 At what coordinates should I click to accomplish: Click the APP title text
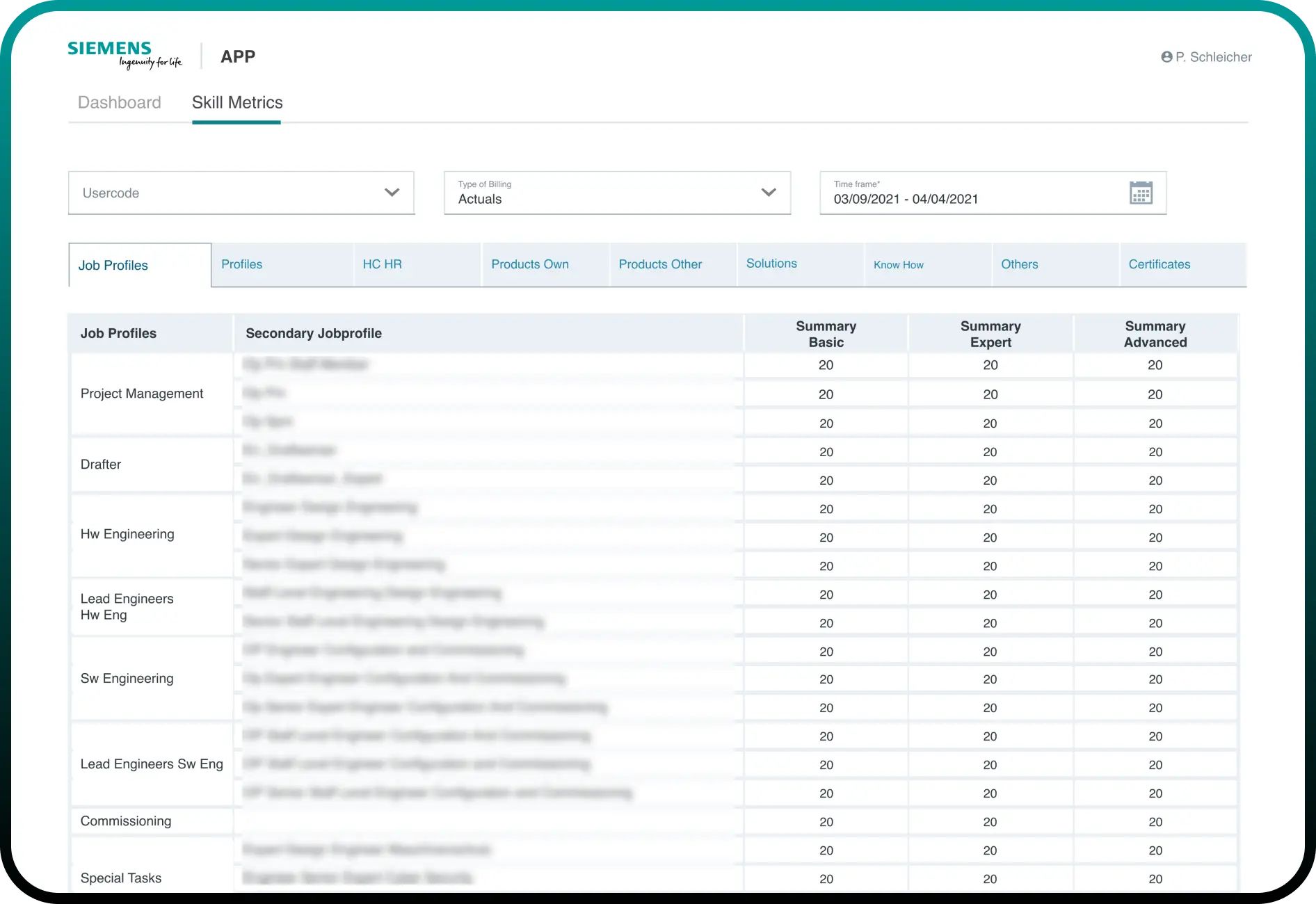click(238, 56)
